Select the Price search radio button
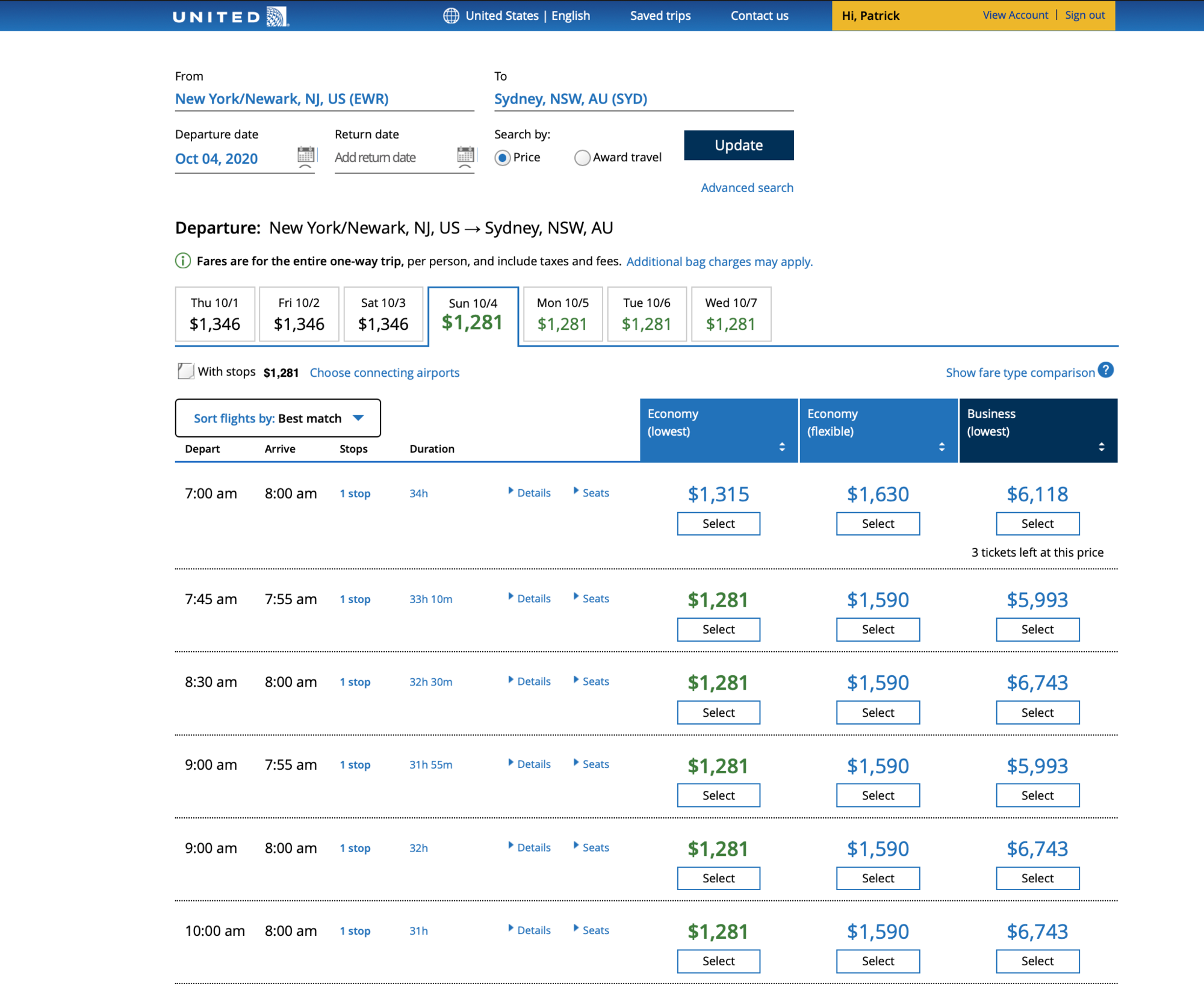1204x984 pixels. point(503,158)
